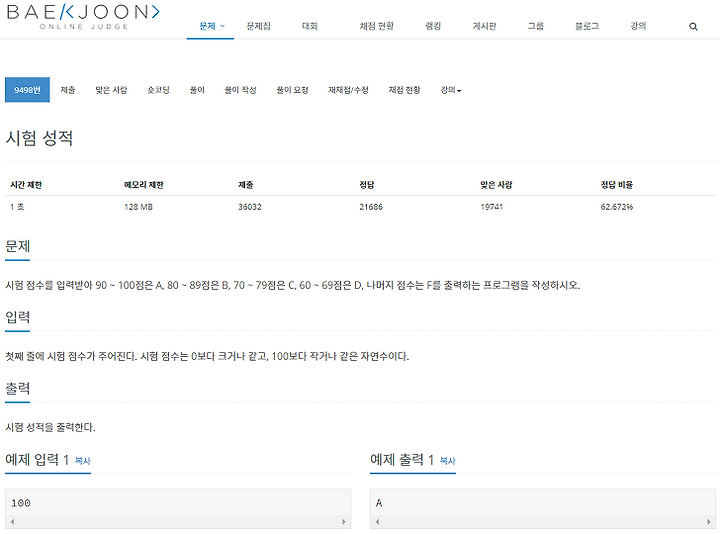Open 문제집 in the top menu
This screenshot has width=720, height=534.
click(259, 26)
